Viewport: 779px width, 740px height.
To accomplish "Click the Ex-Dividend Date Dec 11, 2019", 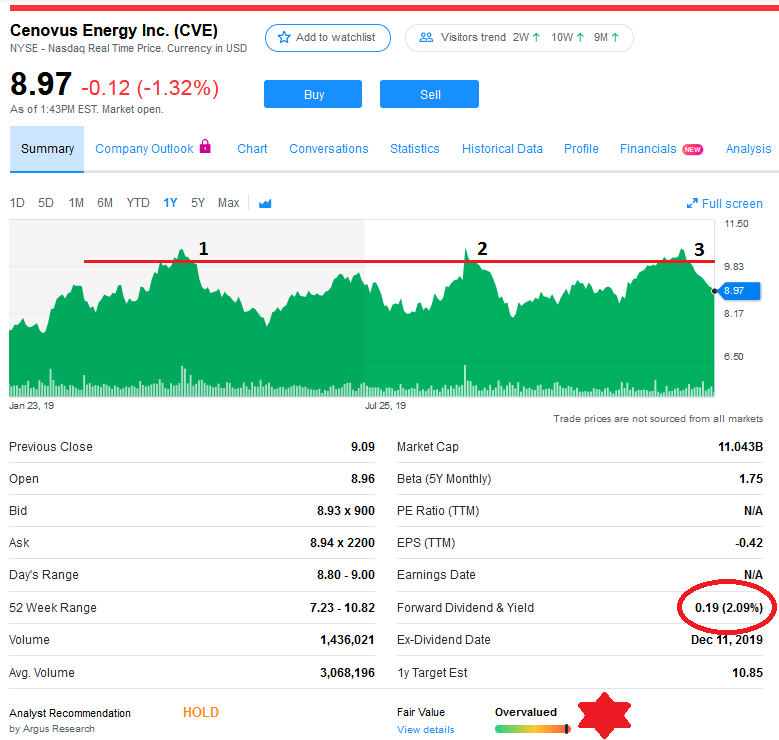I will [727, 640].
